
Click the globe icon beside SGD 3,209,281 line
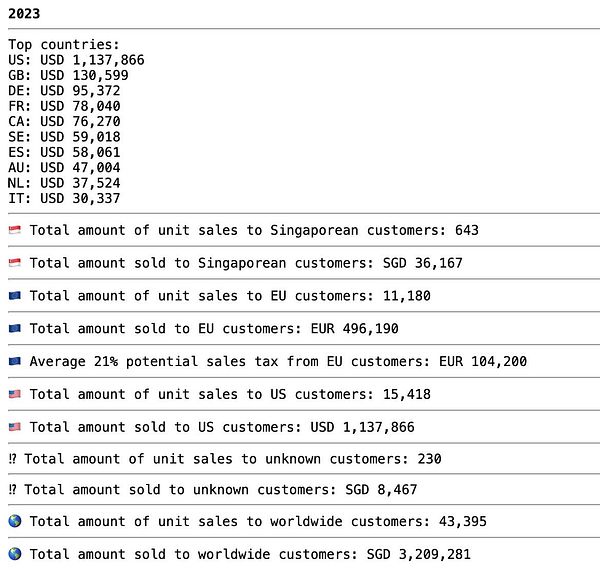click(14, 554)
